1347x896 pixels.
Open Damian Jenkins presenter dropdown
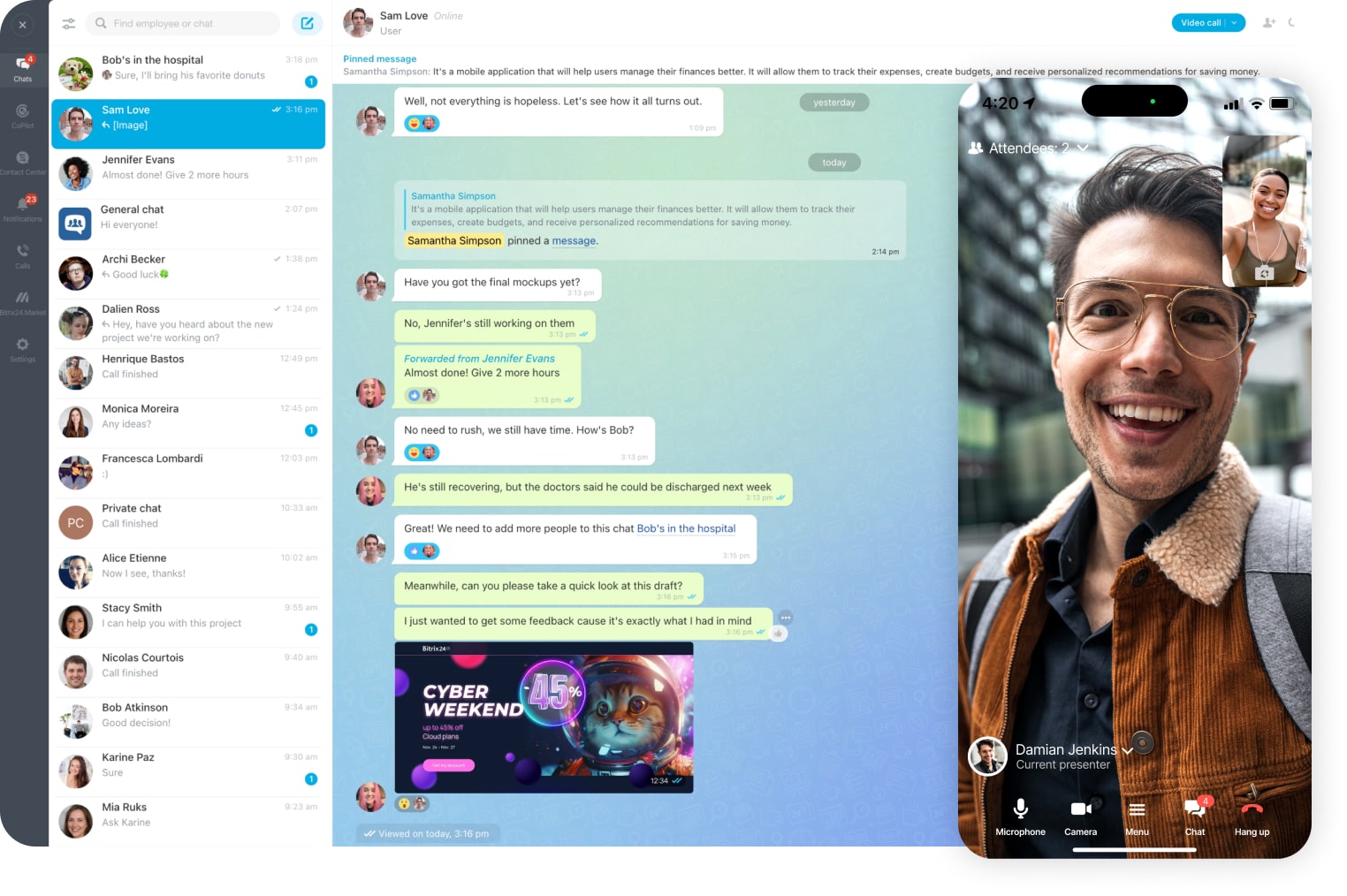click(x=1129, y=749)
